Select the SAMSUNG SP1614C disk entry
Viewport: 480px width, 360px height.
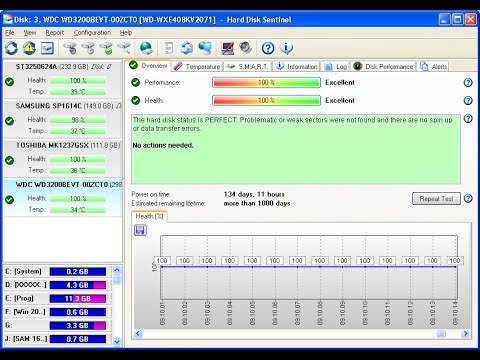pyautogui.click(x=63, y=119)
